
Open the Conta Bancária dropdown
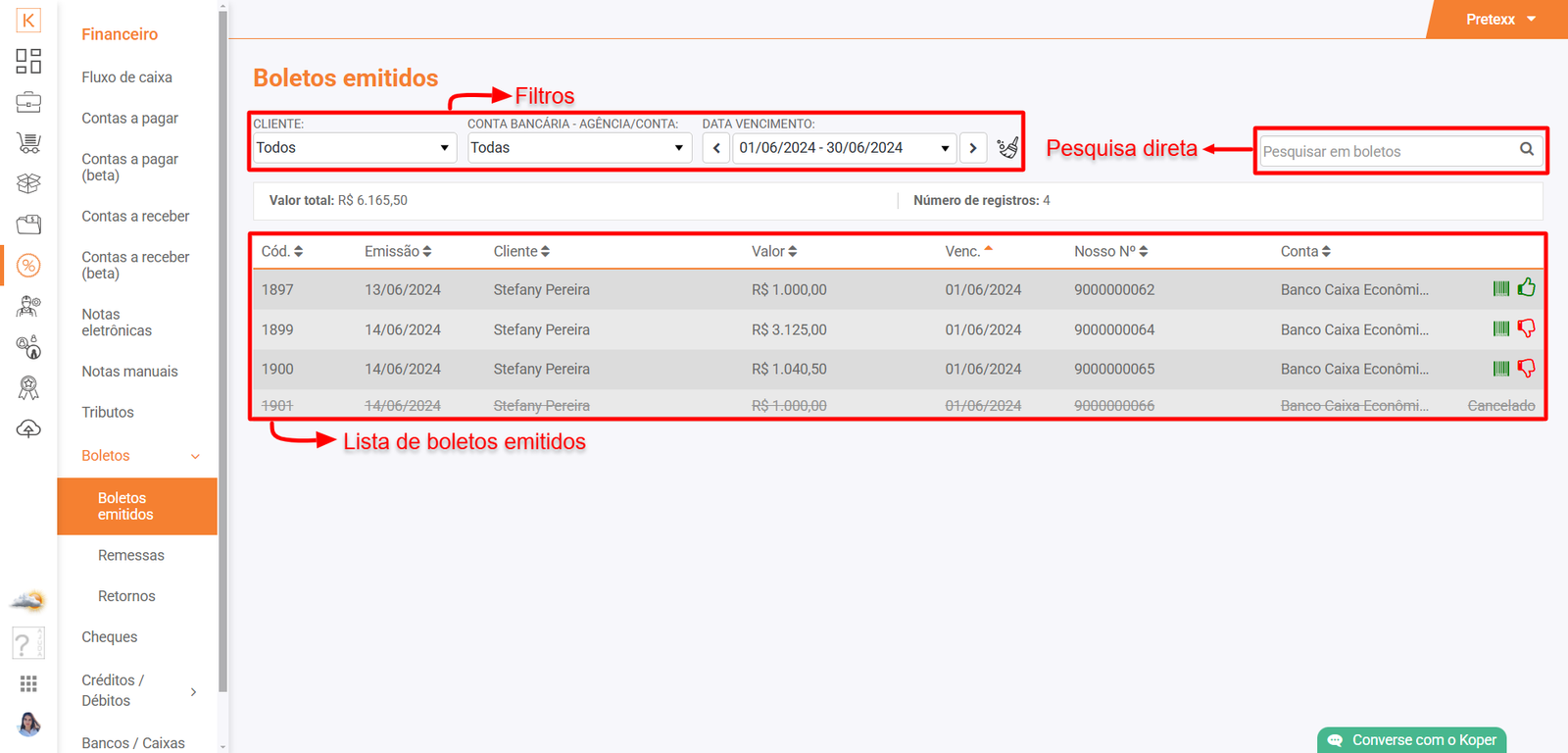(578, 148)
